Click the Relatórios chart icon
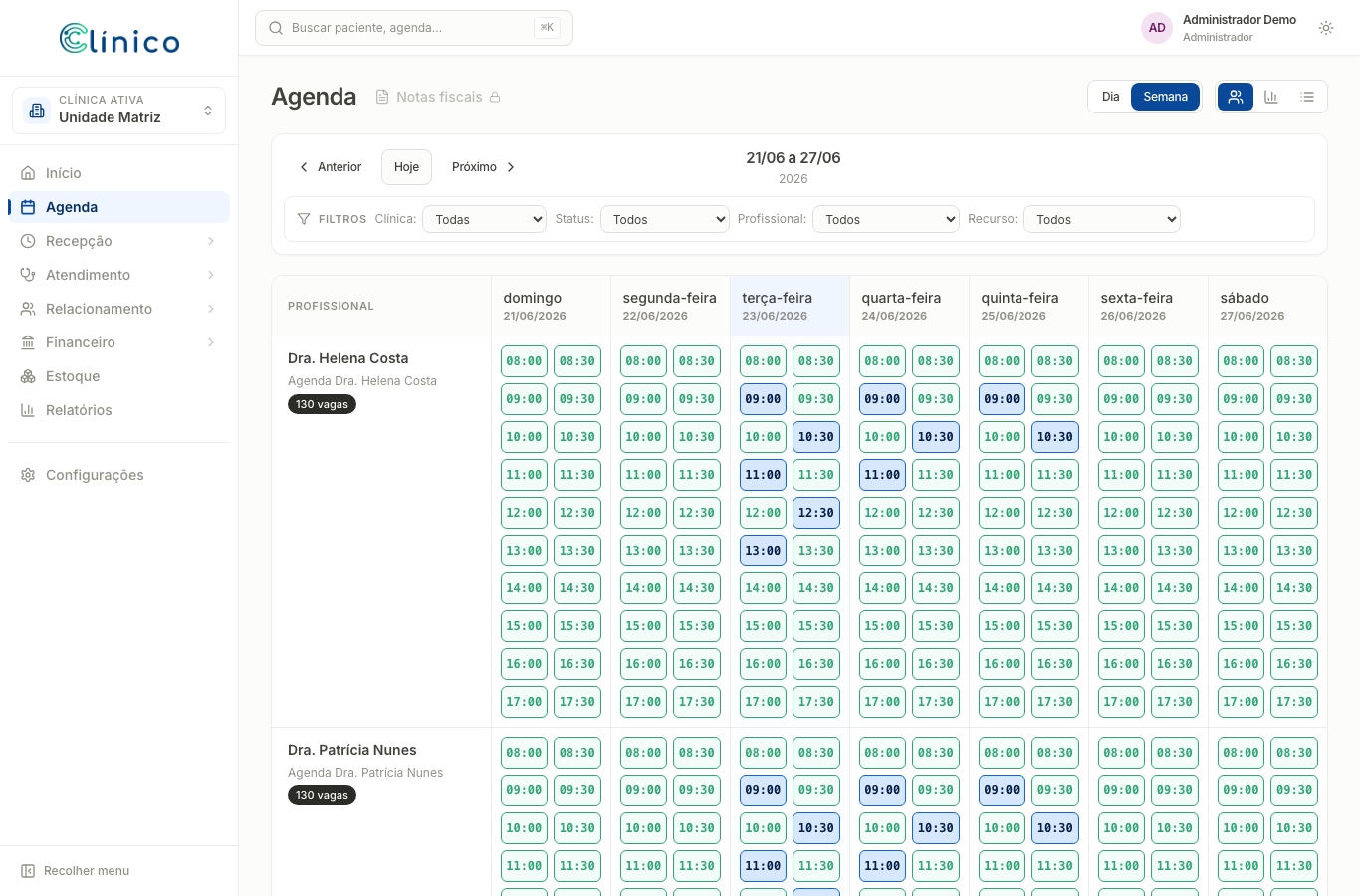The height and width of the screenshot is (896, 1360). [28, 410]
